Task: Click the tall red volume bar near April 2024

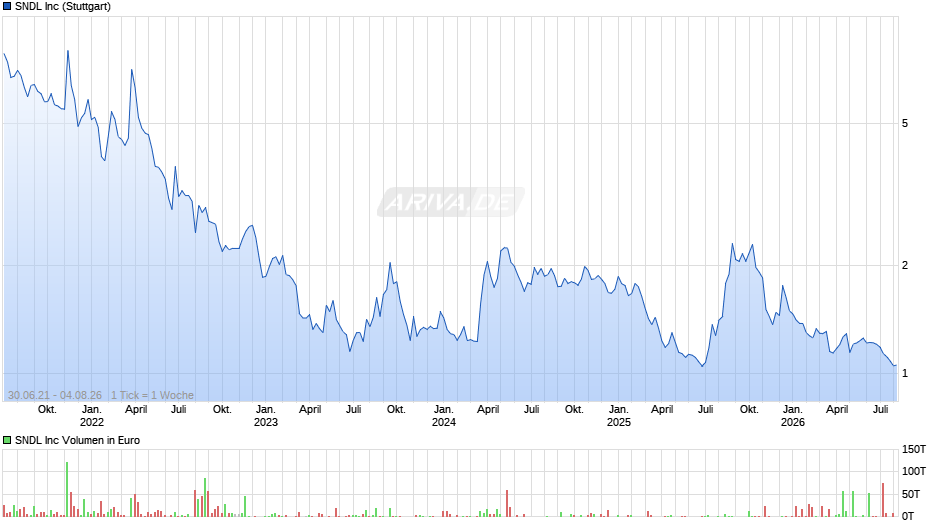Action: coord(507,504)
